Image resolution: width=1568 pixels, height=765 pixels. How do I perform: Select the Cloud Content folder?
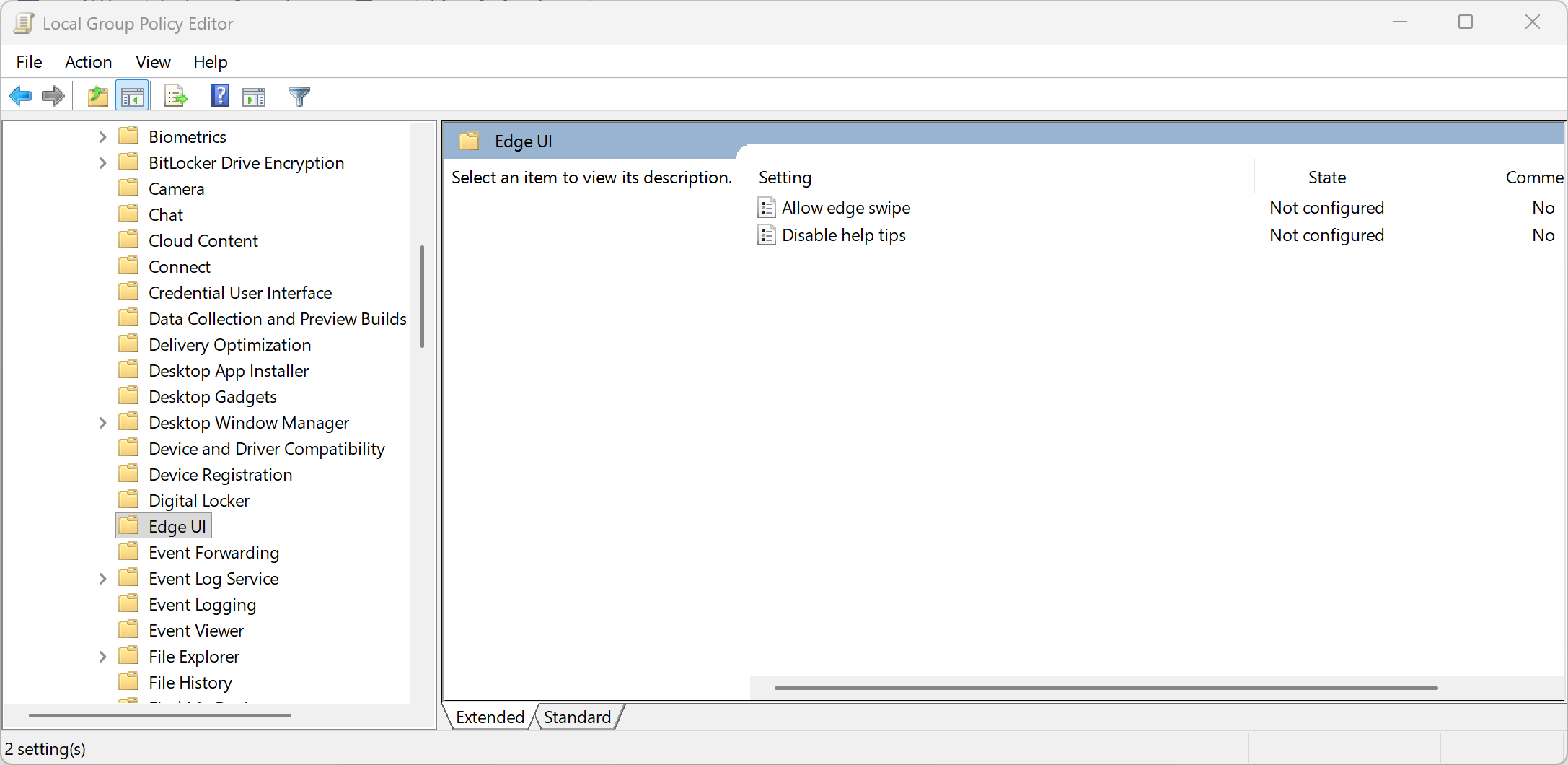click(203, 241)
